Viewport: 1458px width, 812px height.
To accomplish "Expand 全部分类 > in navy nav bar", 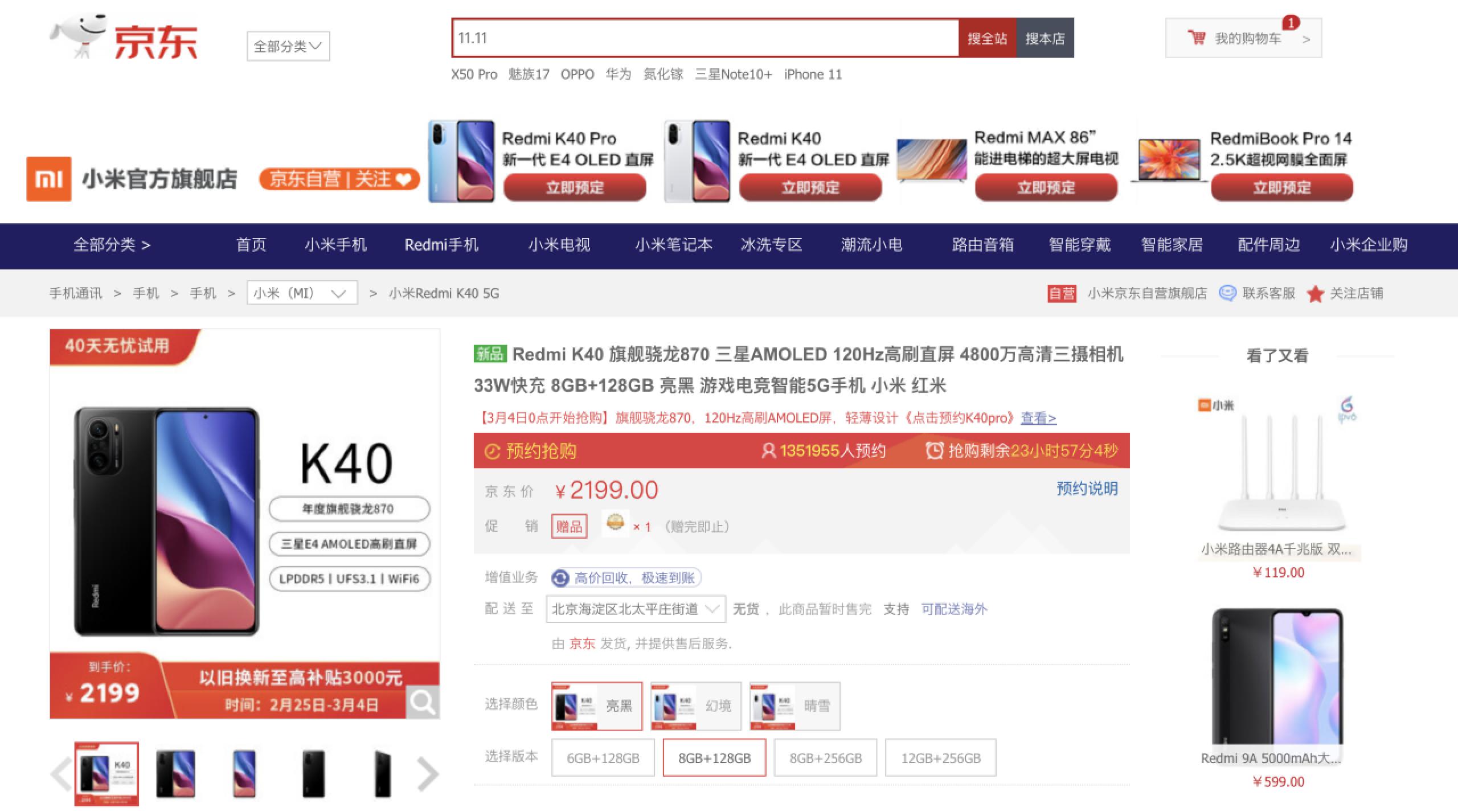I will pos(112,245).
